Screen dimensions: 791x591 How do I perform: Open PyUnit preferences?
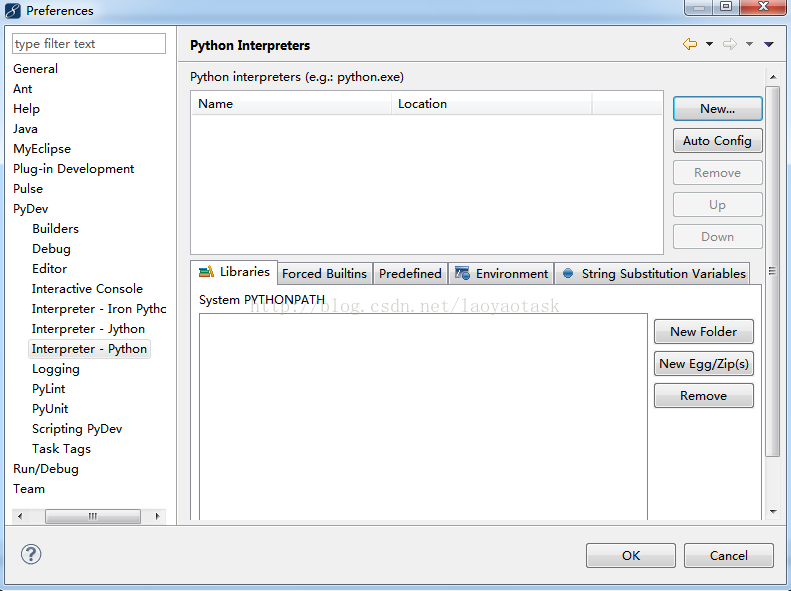[x=50, y=409]
